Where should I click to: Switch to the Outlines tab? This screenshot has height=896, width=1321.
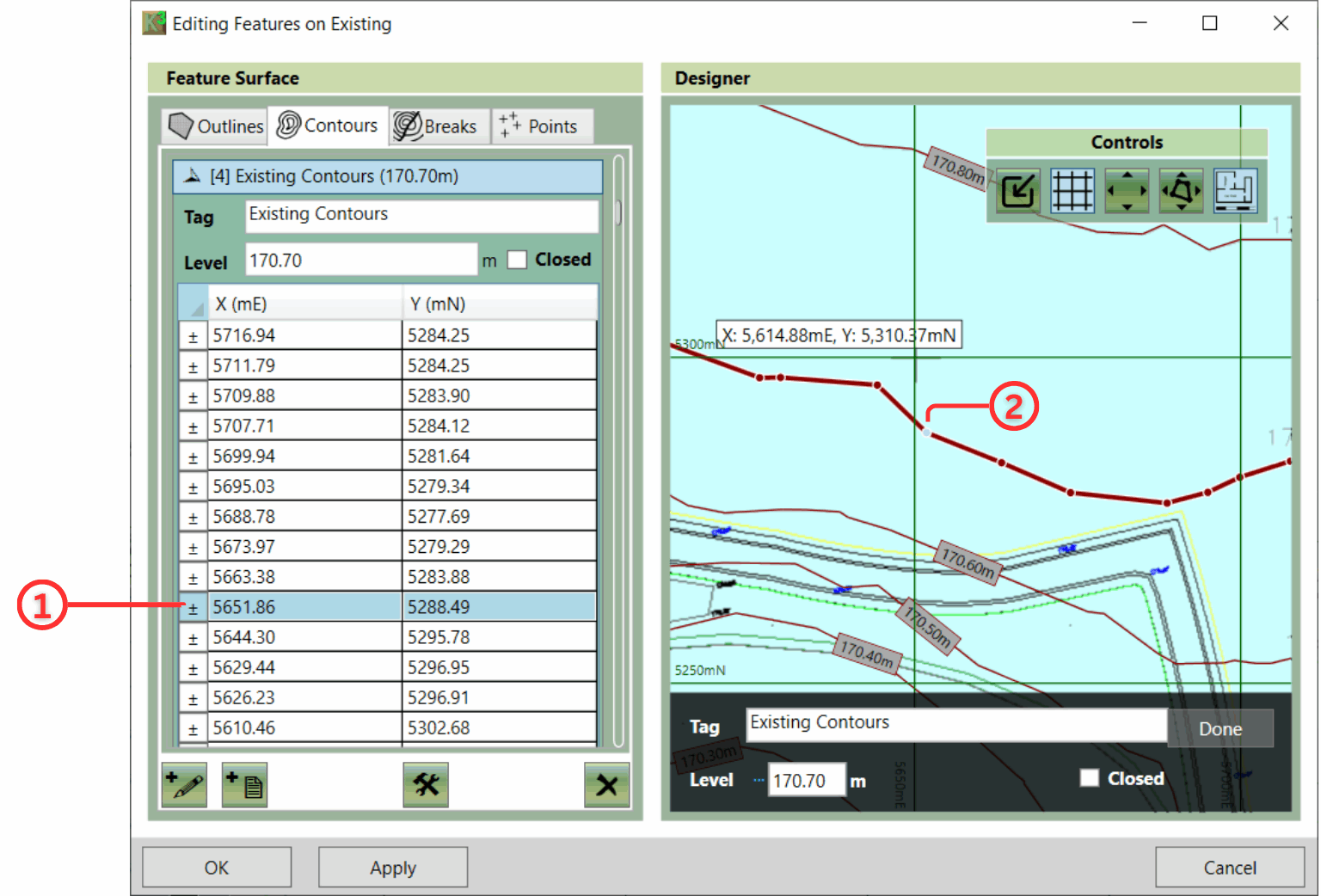click(215, 126)
